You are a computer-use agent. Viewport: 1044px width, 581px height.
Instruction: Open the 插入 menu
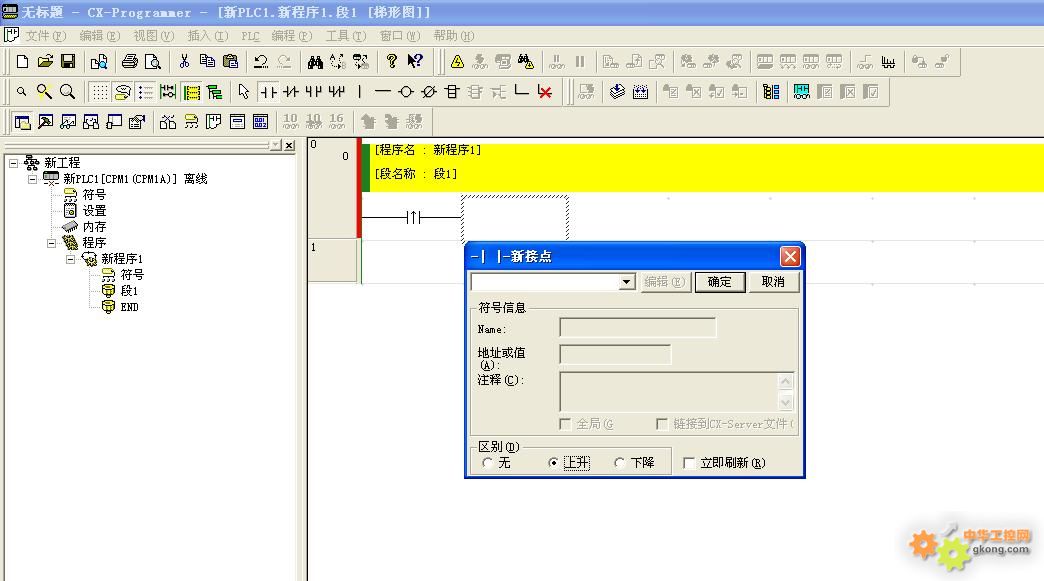pos(208,36)
